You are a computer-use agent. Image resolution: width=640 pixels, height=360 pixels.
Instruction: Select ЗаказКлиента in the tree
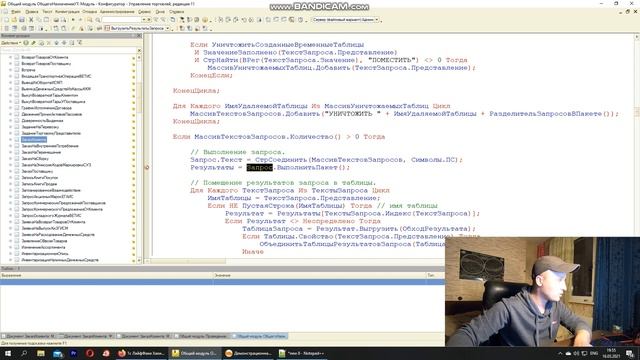(34, 140)
